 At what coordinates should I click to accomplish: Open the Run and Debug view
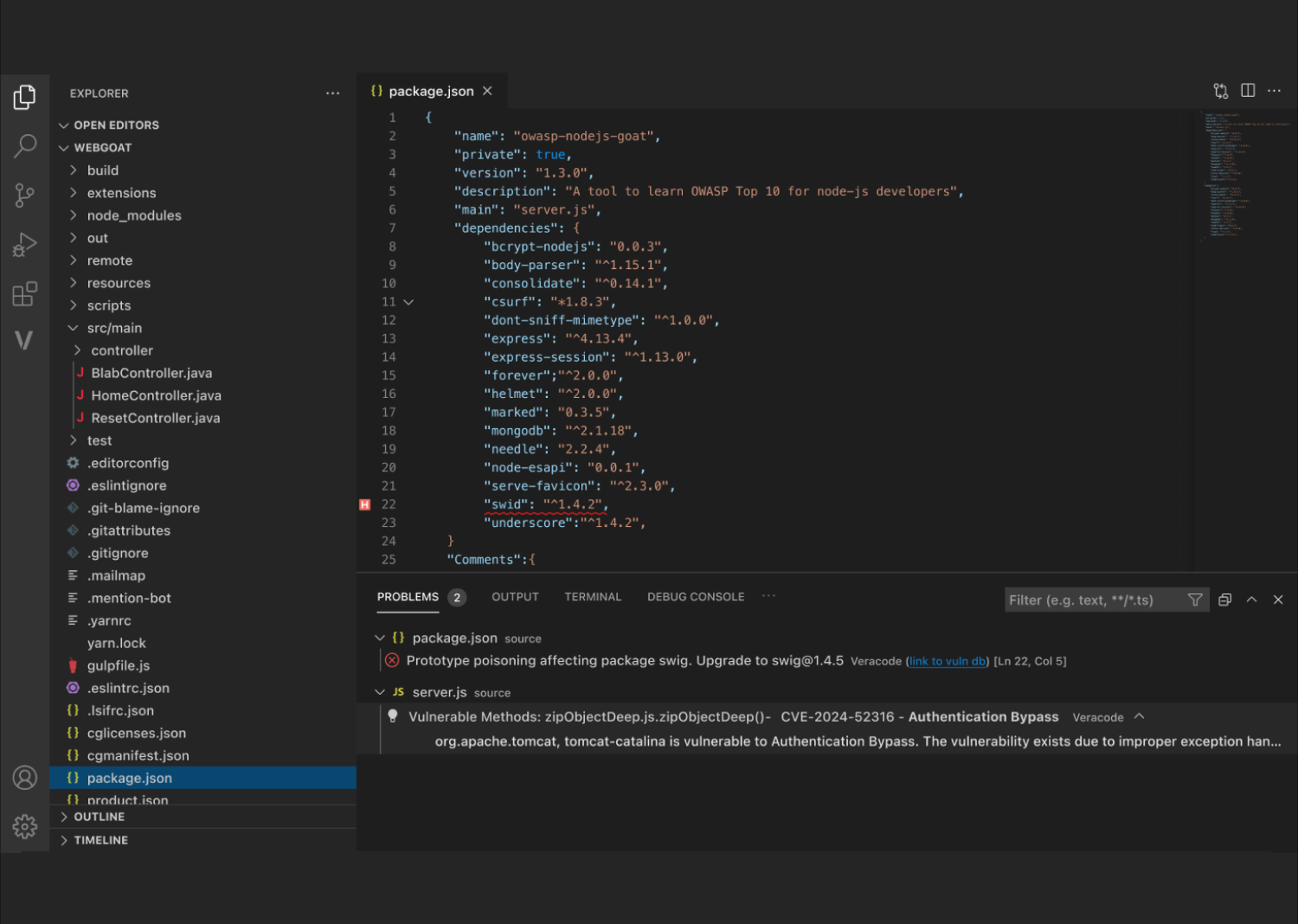tap(24, 245)
